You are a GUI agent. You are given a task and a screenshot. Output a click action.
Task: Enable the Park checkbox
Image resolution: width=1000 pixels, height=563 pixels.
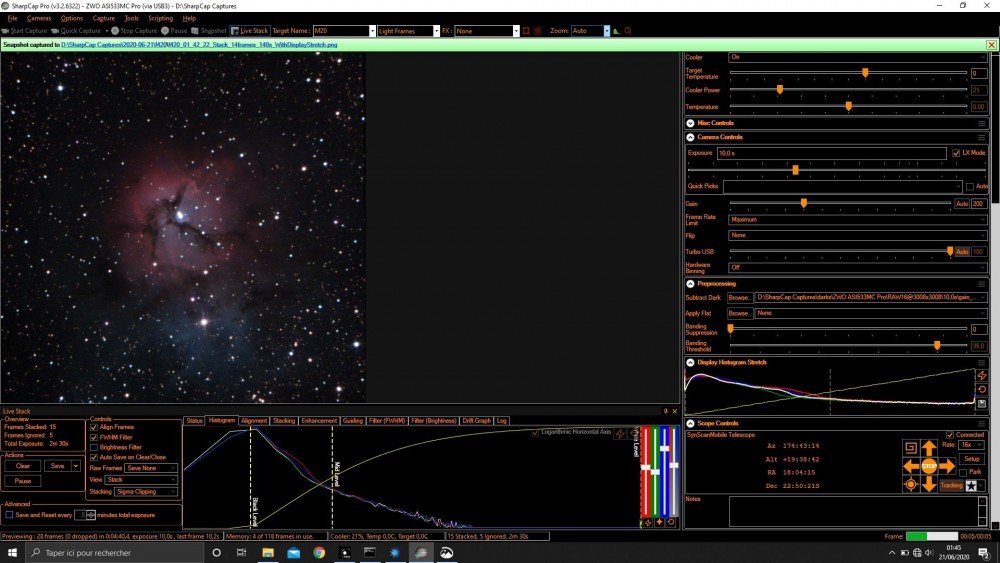(x=963, y=472)
